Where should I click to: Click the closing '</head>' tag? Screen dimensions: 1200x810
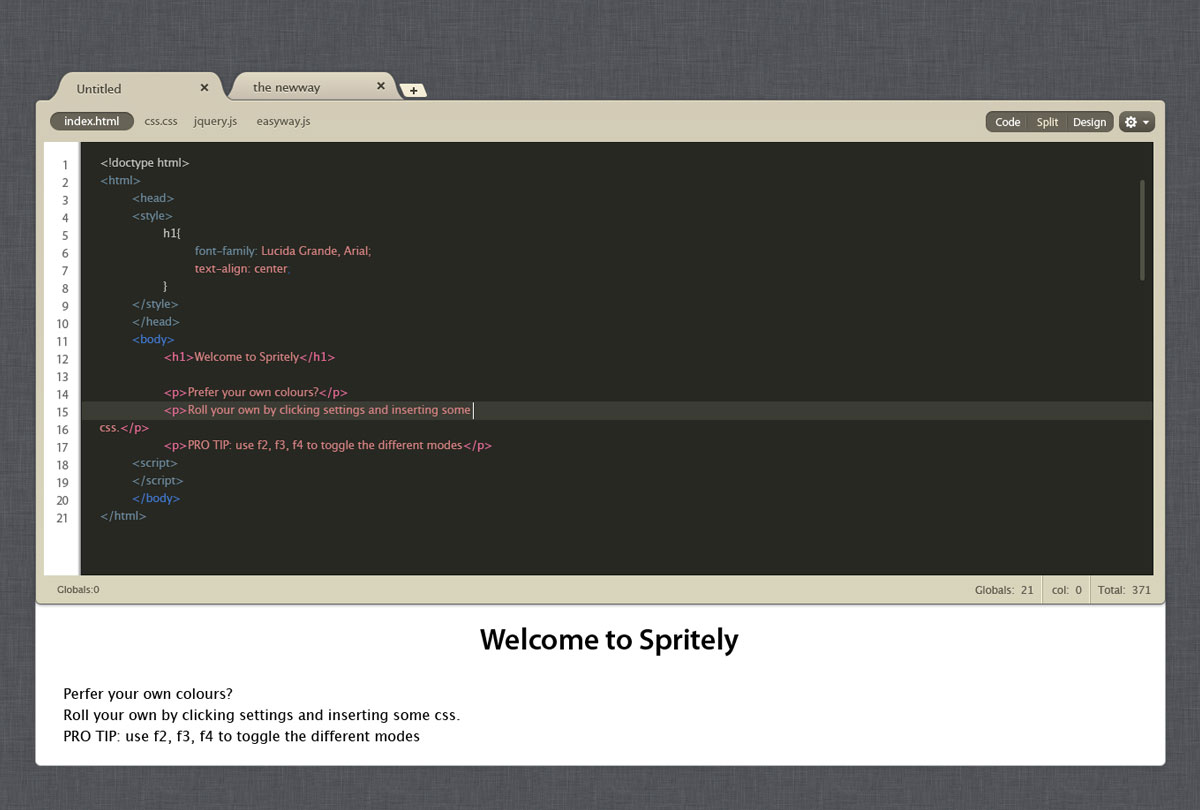pyautogui.click(x=156, y=322)
